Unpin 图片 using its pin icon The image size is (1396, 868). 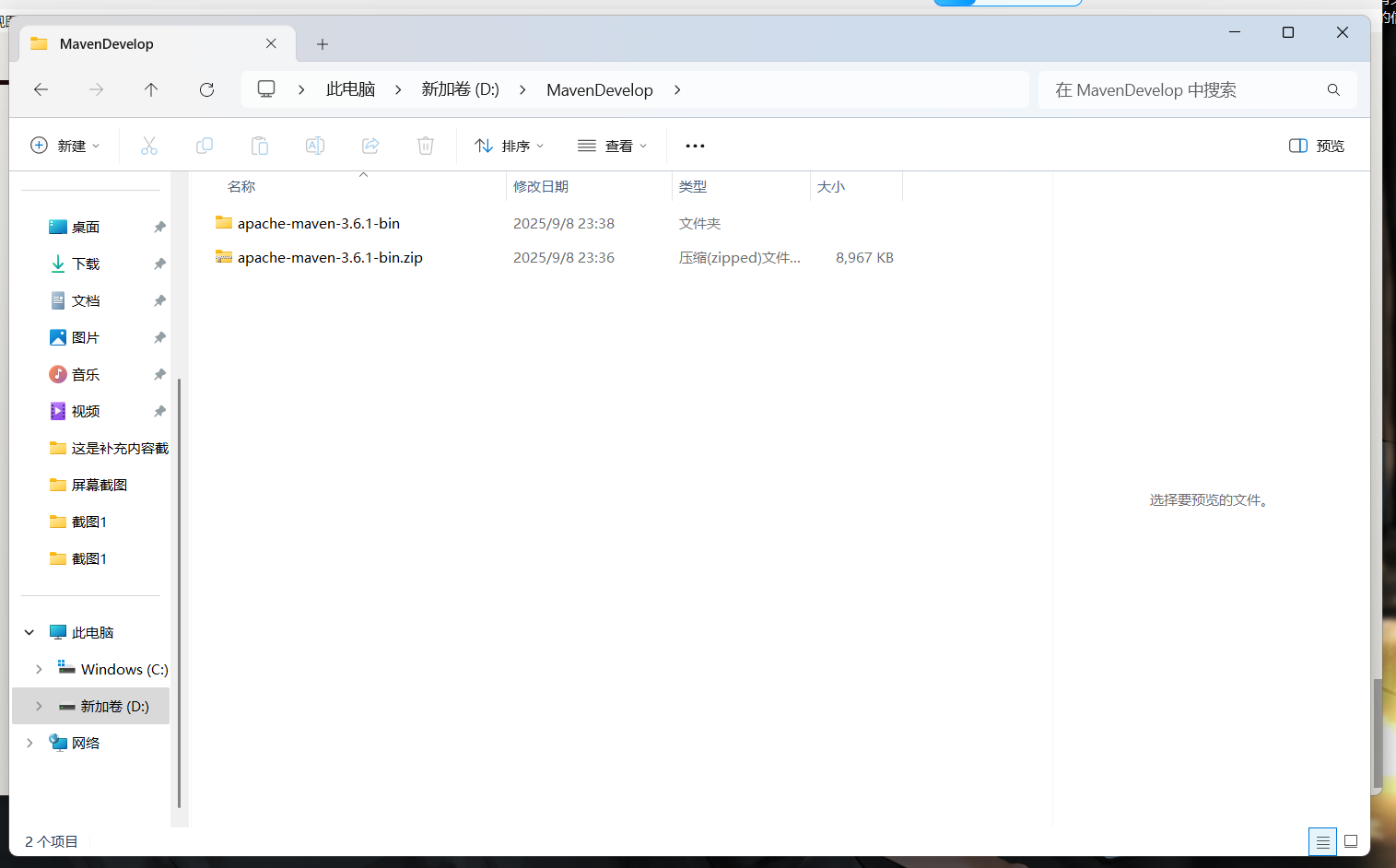point(159,337)
